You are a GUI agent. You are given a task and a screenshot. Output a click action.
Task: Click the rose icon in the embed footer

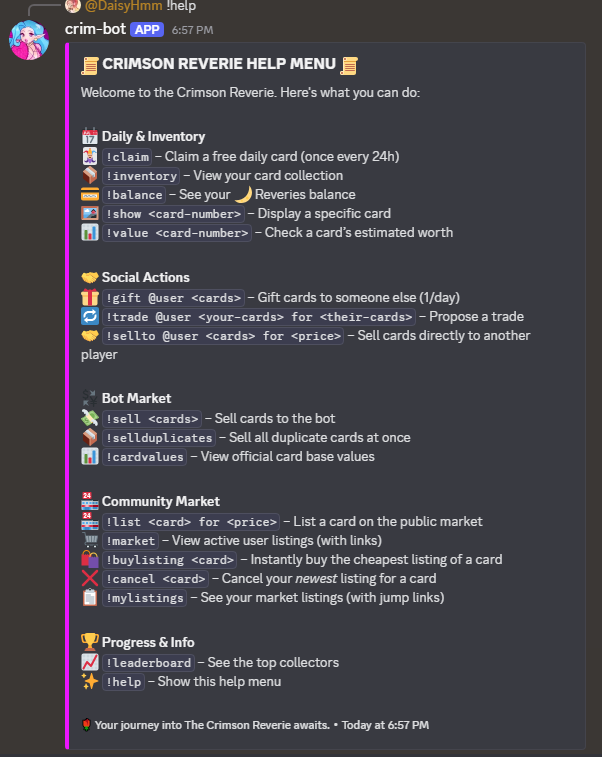pyautogui.click(x=86, y=725)
